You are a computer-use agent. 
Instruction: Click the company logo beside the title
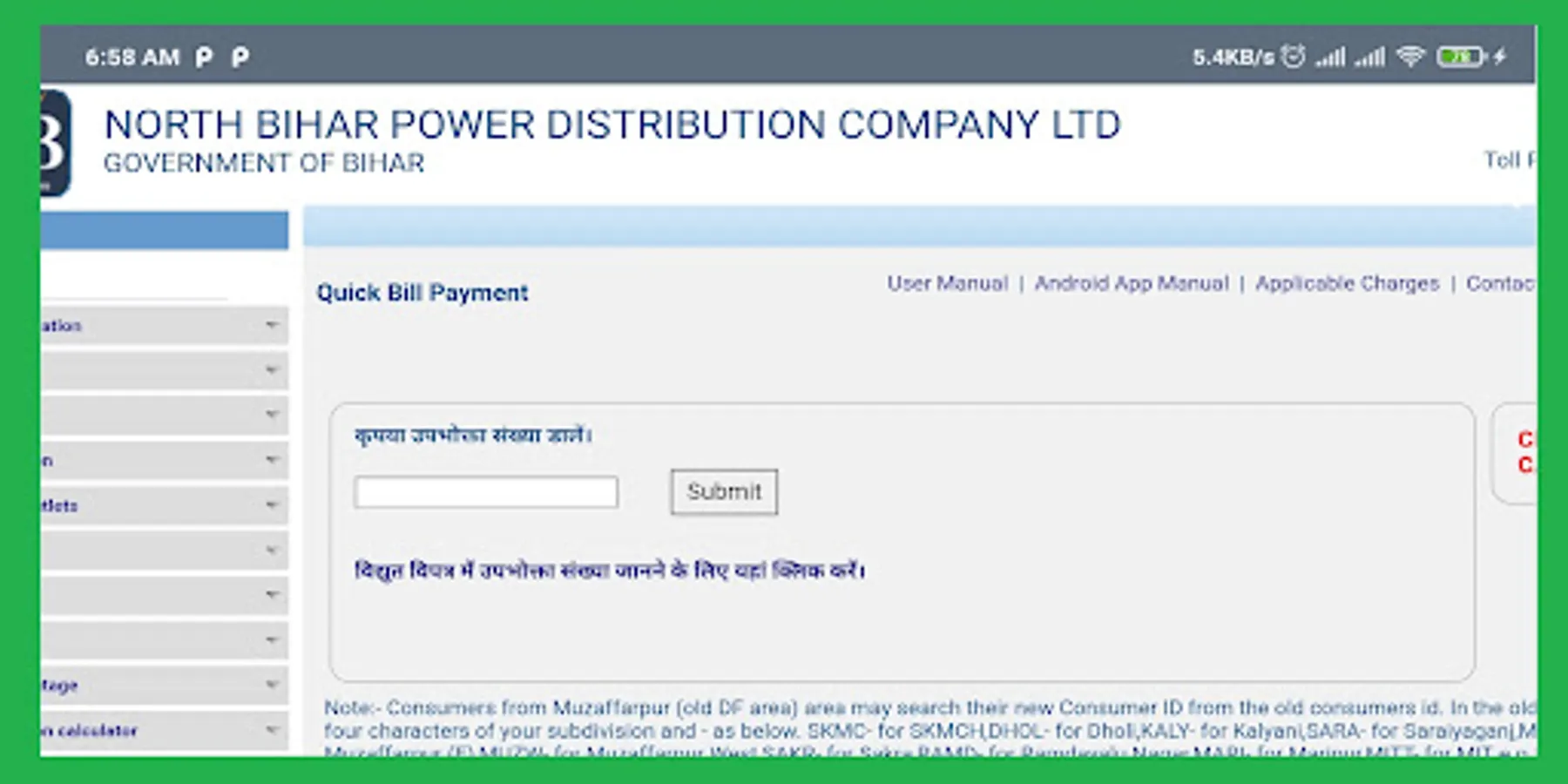(x=55, y=143)
